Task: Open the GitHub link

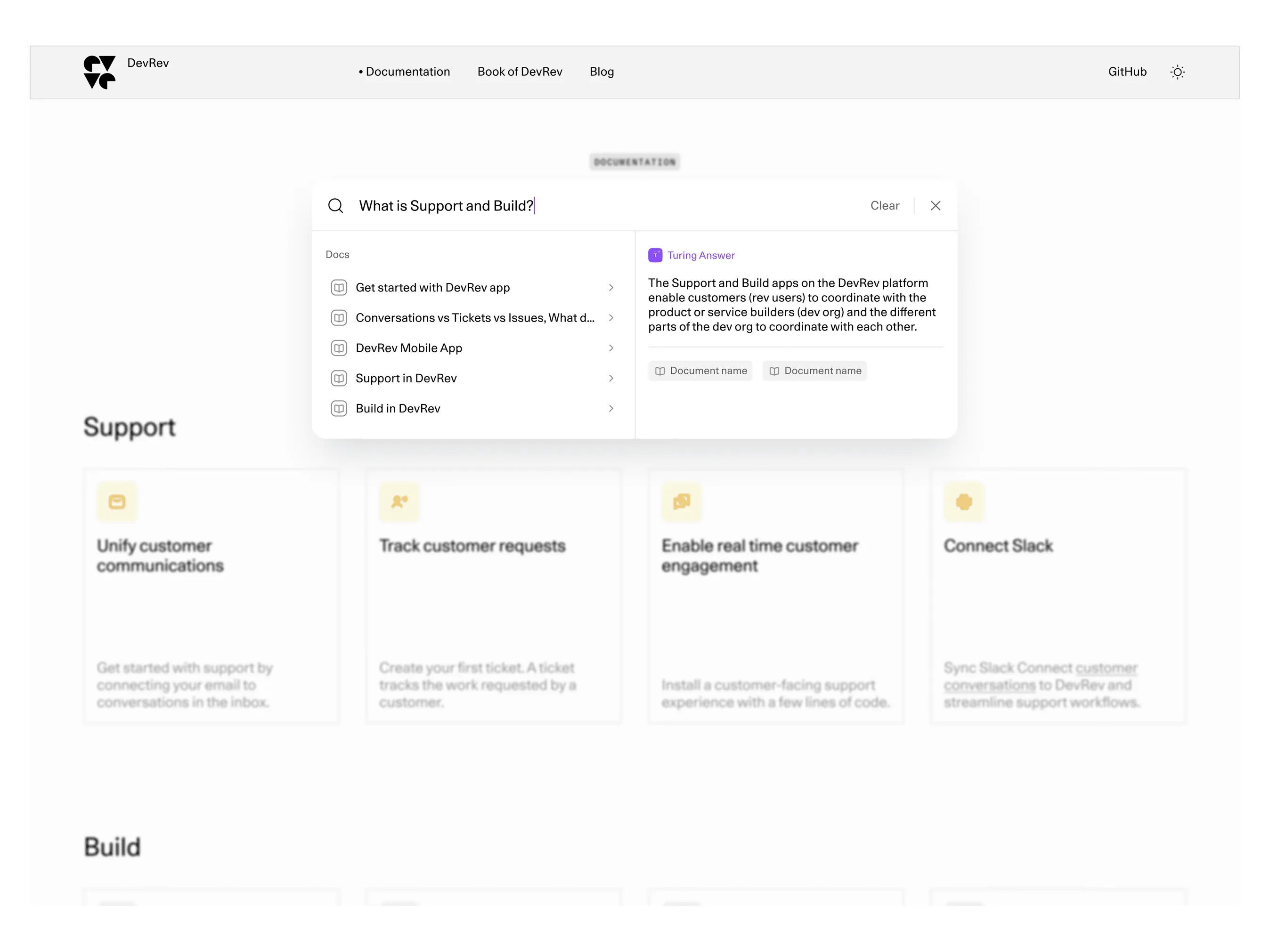Action: (1127, 72)
